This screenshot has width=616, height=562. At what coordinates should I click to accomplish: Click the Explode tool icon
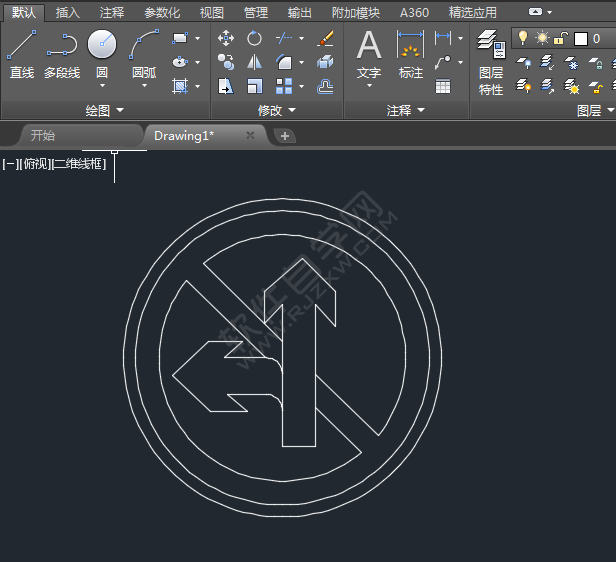pyautogui.click(x=325, y=62)
